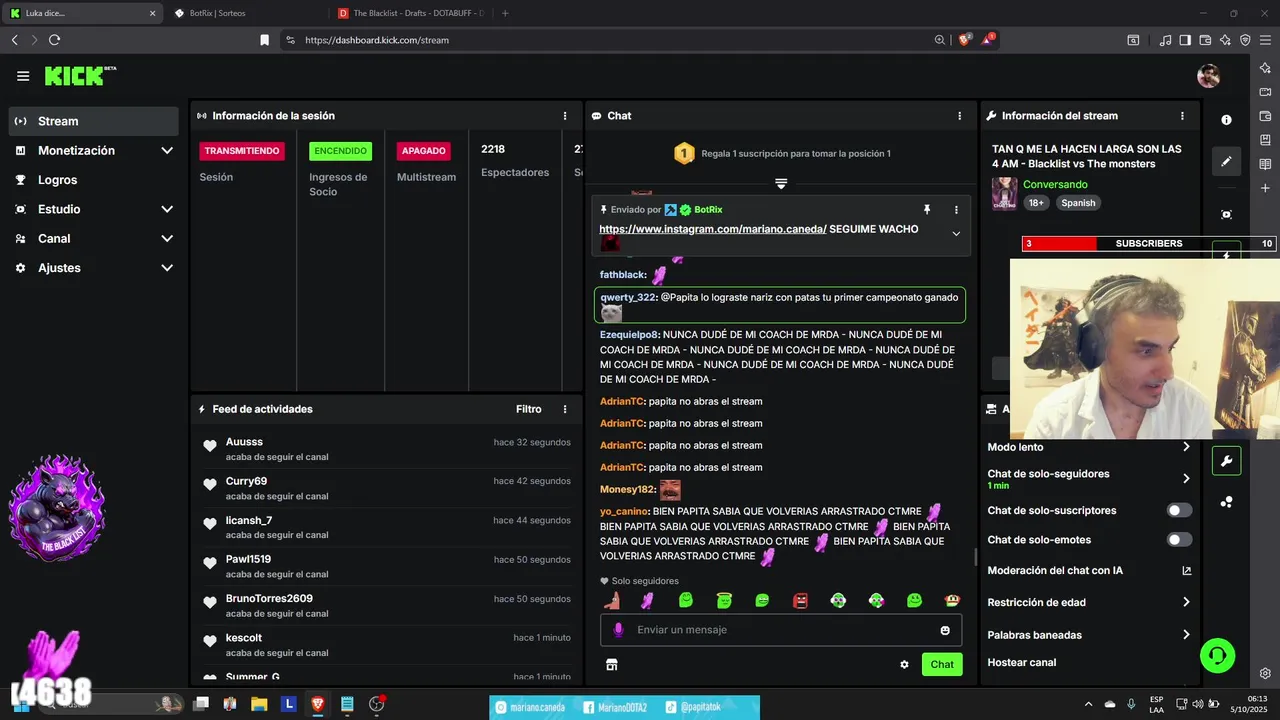
Task: Click the 18+ tag
Action: [1036, 203]
